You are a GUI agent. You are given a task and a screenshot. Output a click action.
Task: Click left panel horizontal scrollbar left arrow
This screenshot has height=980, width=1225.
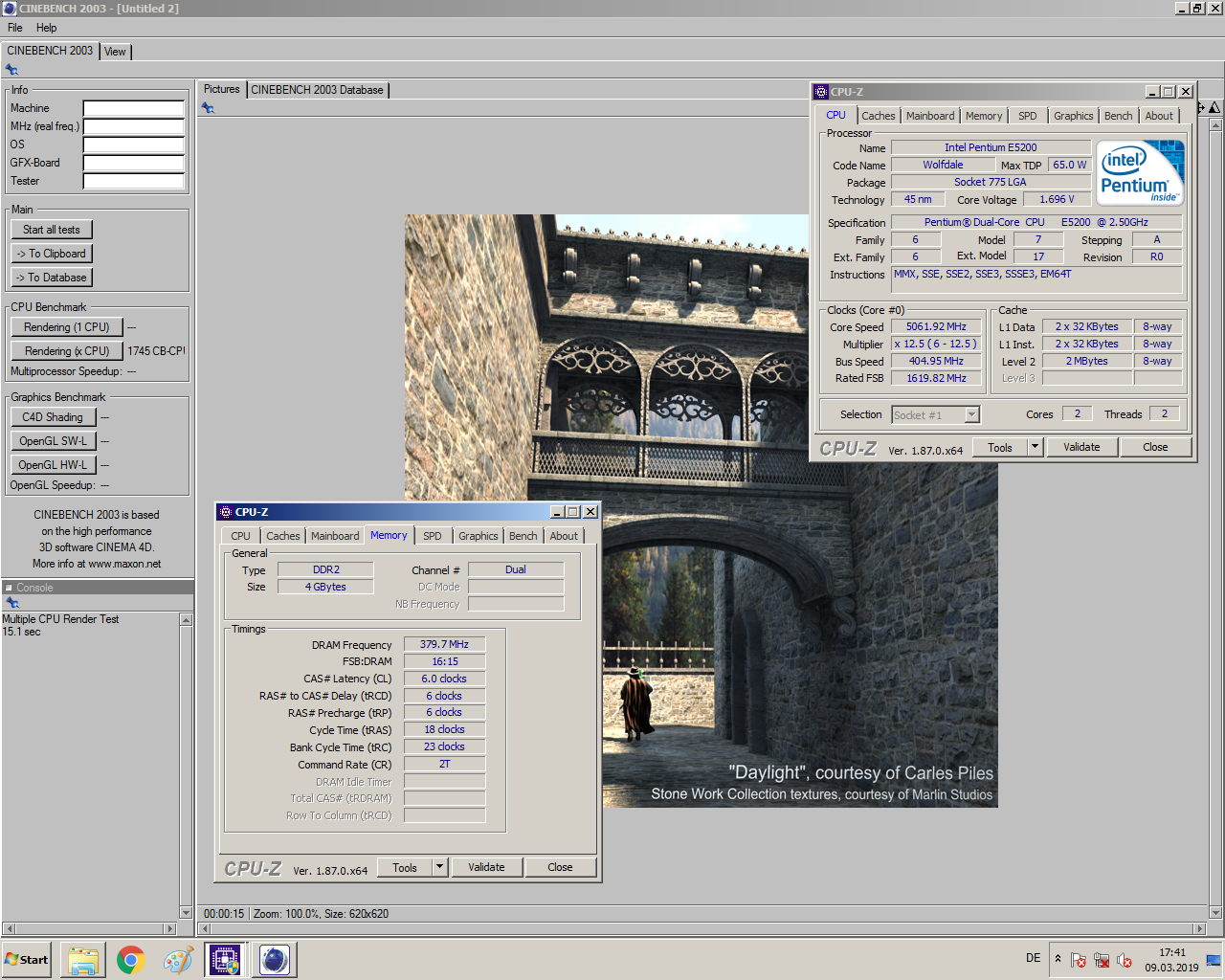9,928
